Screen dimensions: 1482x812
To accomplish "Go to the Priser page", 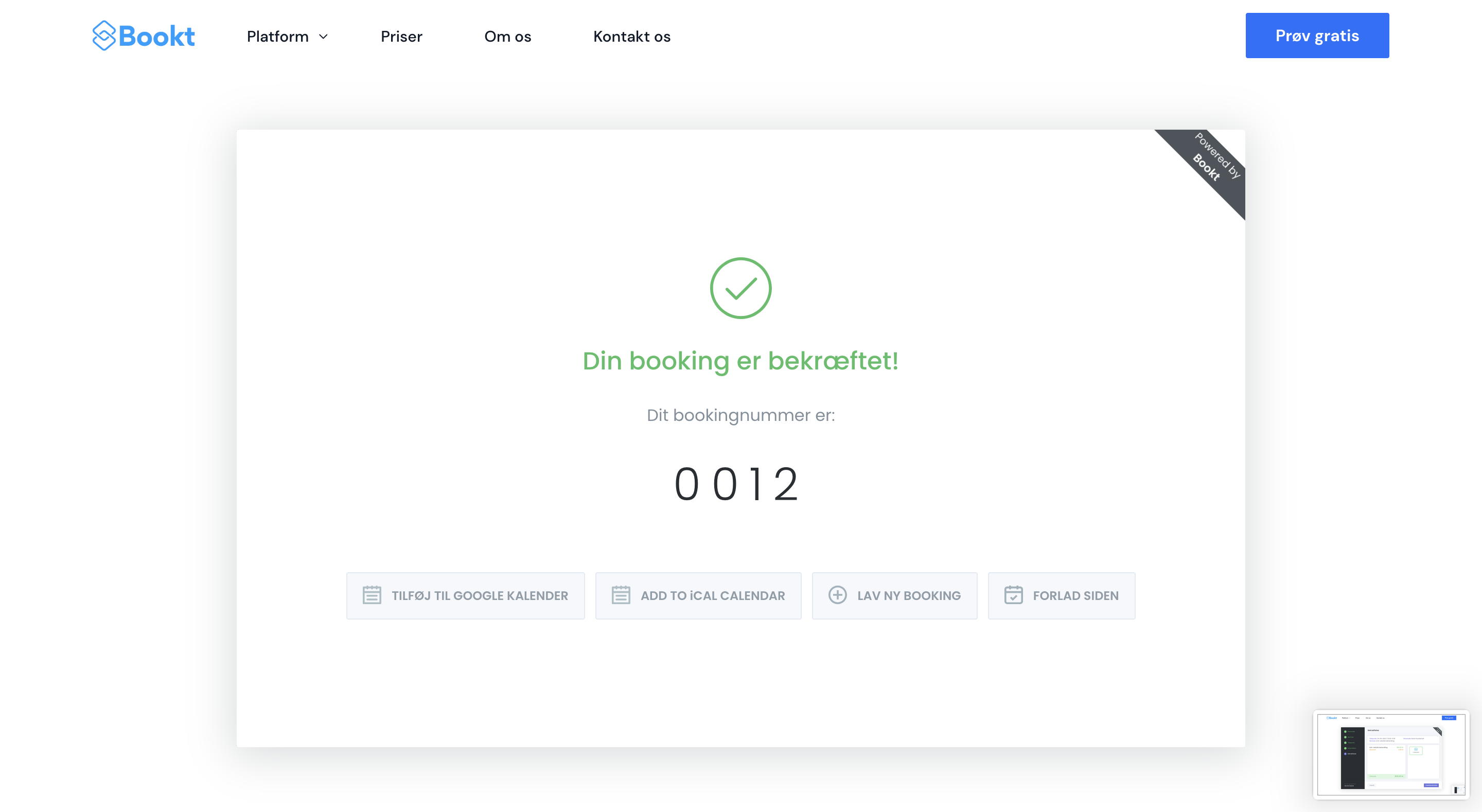I will coord(401,37).
